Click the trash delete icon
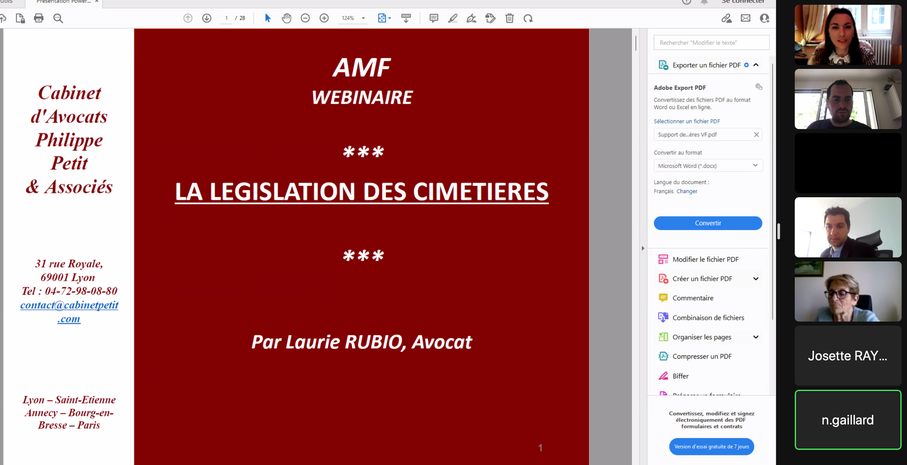The width and height of the screenshot is (907, 465). point(509,18)
